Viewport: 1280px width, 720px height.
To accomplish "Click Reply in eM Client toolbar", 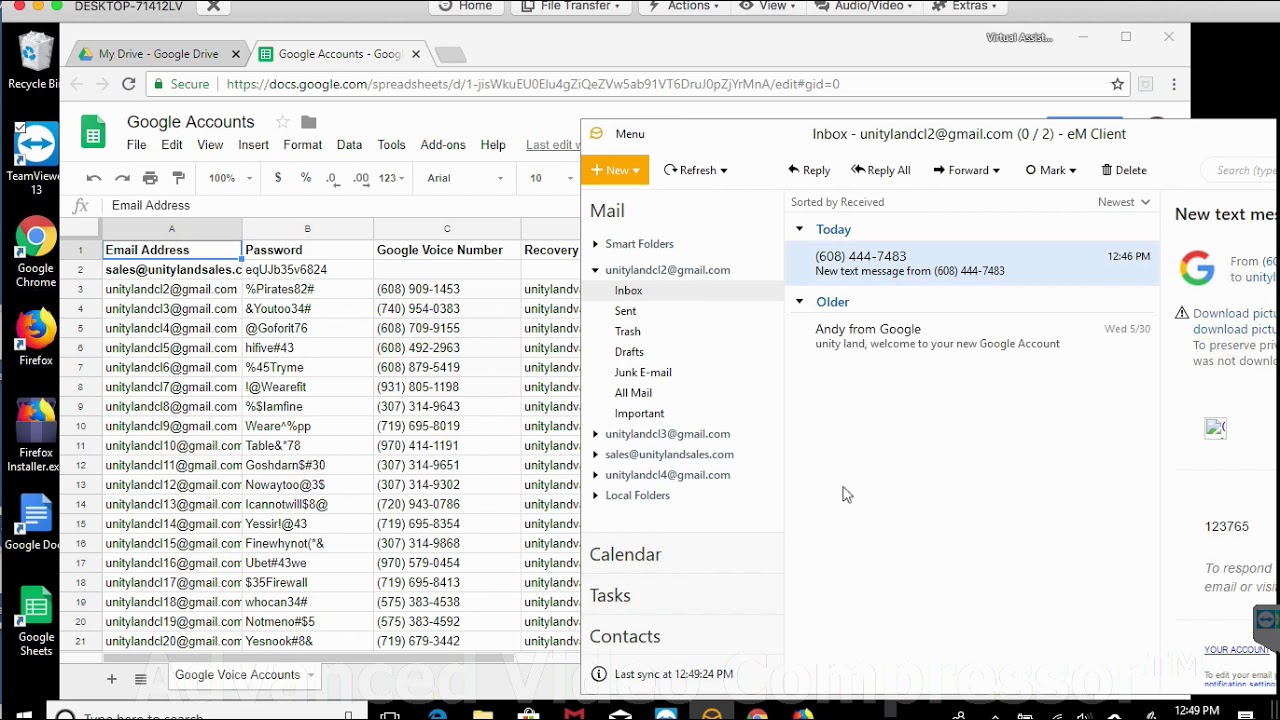I will tap(809, 170).
